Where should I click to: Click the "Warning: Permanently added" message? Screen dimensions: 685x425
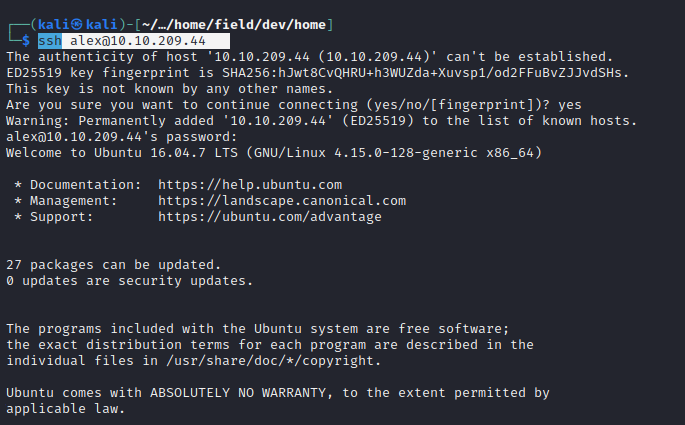(x=105, y=120)
